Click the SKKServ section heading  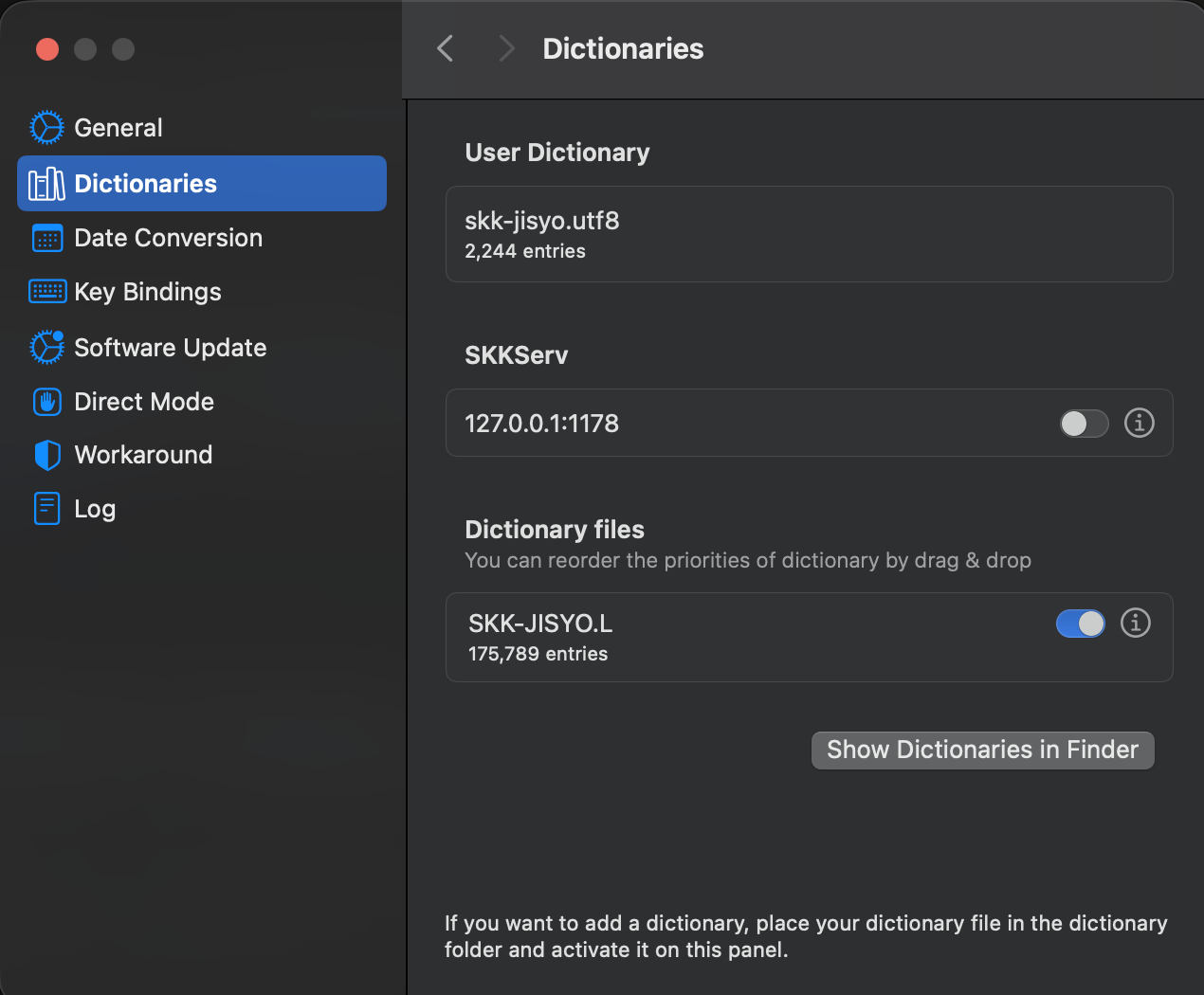(517, 355)
